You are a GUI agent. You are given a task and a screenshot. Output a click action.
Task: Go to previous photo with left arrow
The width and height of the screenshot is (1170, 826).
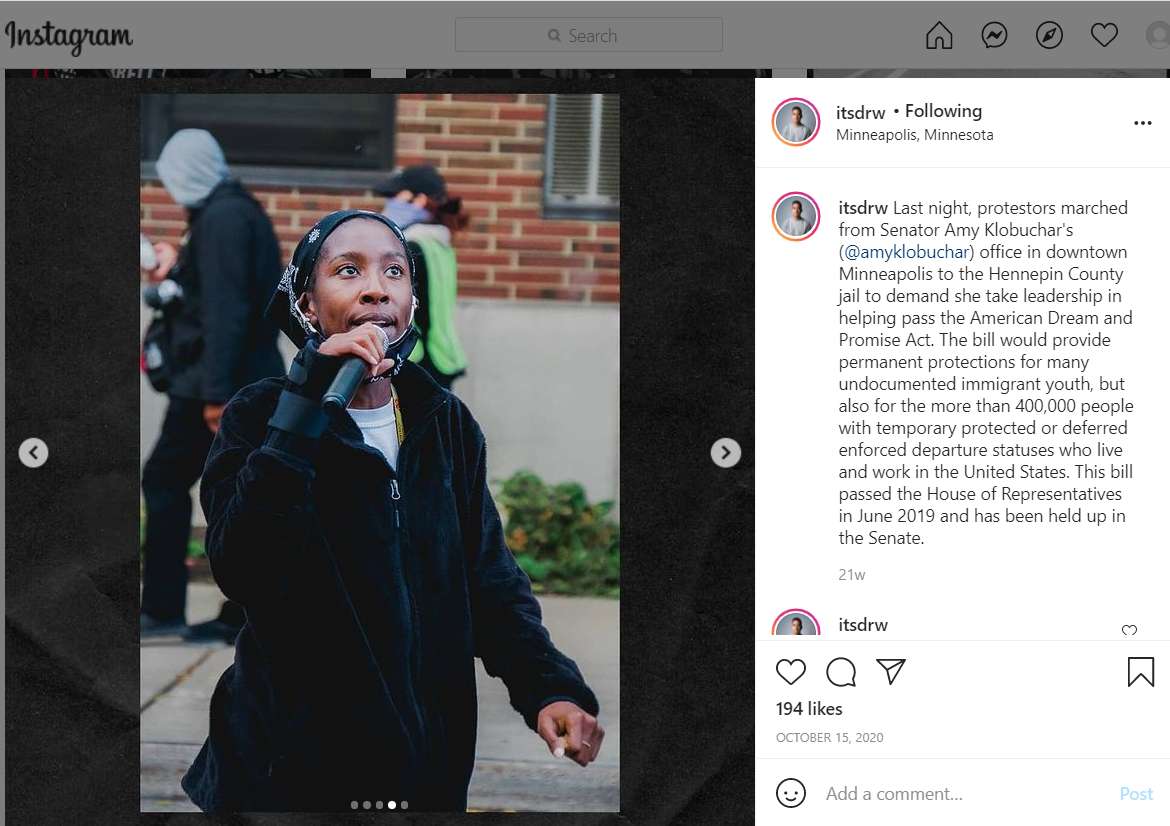34,452
